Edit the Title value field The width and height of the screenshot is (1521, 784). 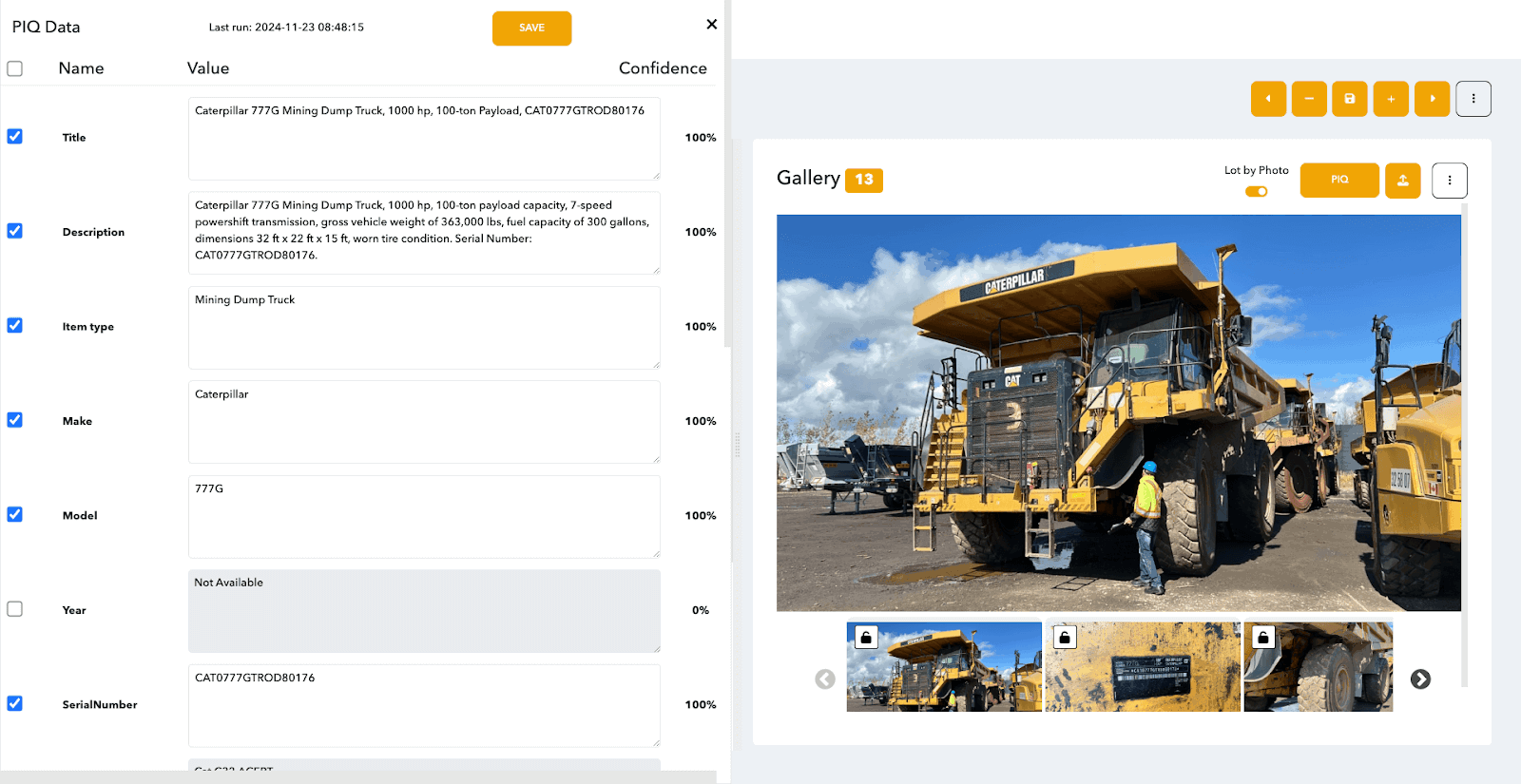point(424,139)
